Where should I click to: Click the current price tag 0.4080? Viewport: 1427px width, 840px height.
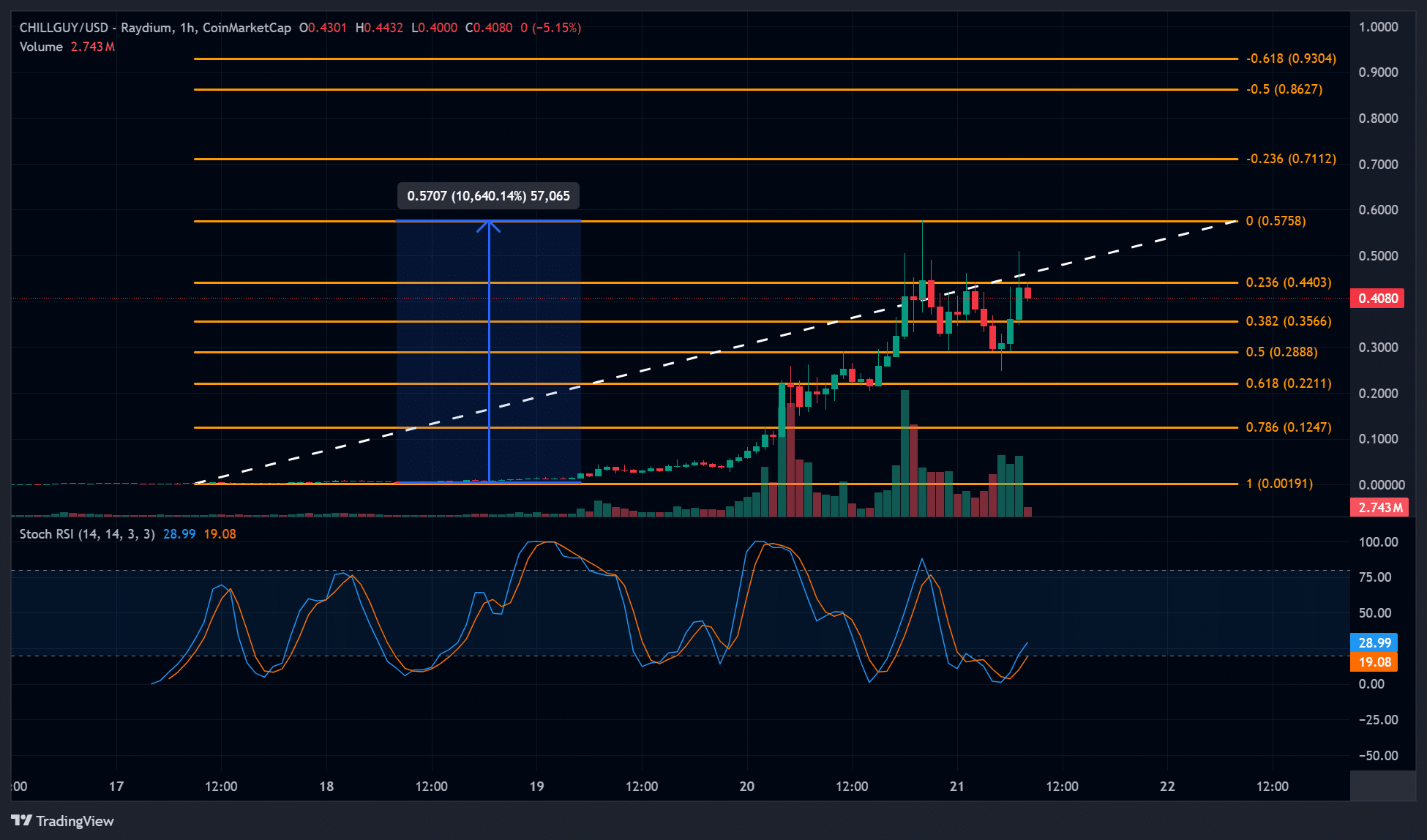1378,299
